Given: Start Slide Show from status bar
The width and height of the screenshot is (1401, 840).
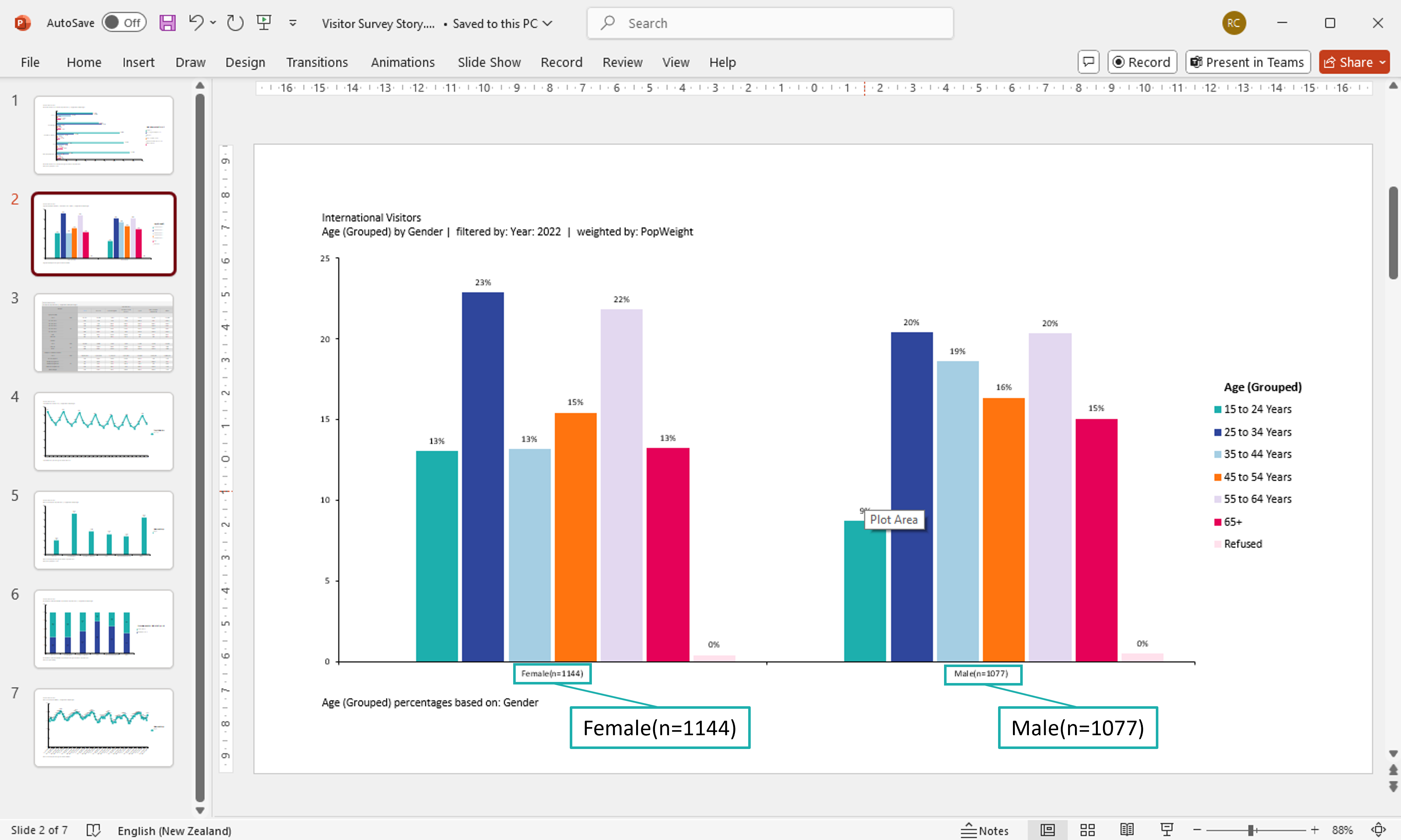Looking at the screenshot, I should pos(1167,830).
